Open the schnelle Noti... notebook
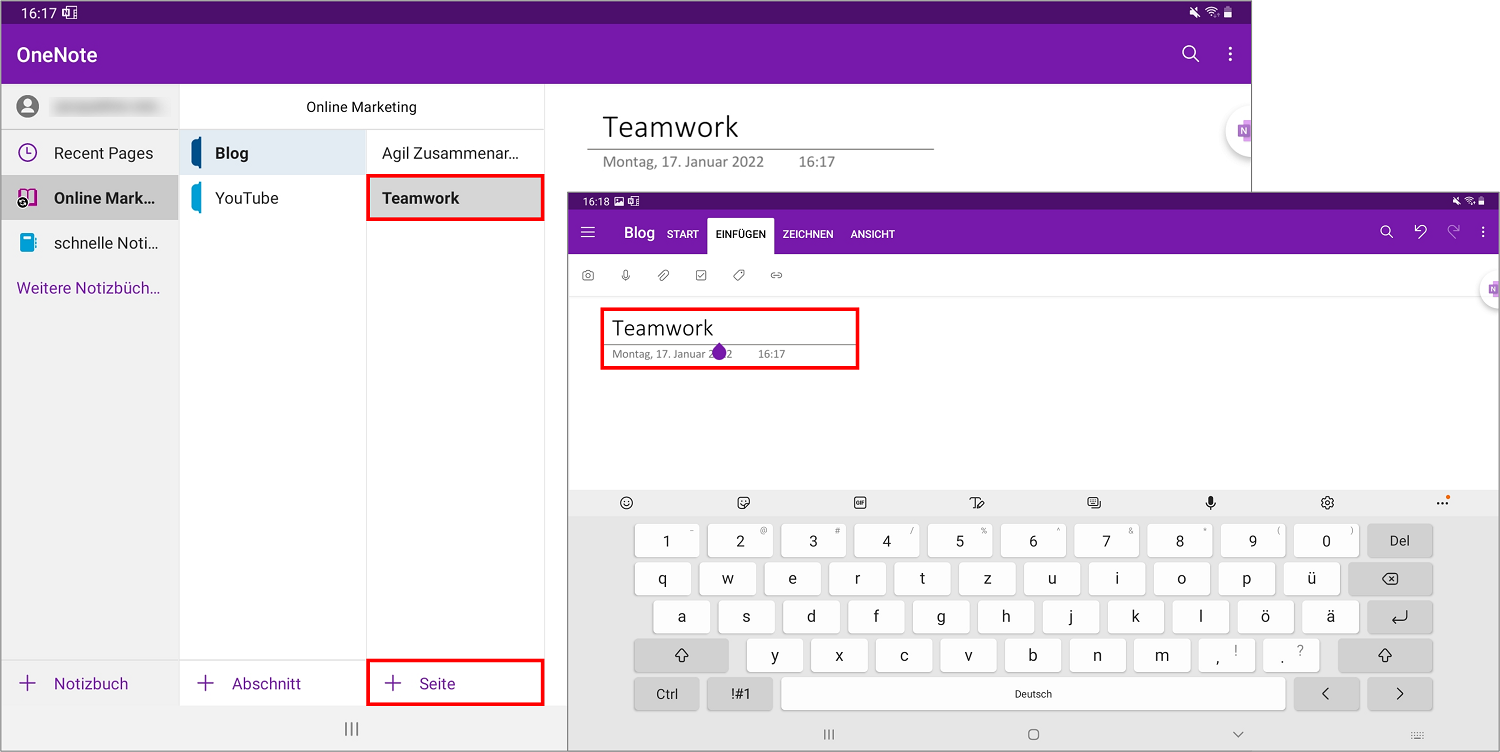 [x=90, y=243]
